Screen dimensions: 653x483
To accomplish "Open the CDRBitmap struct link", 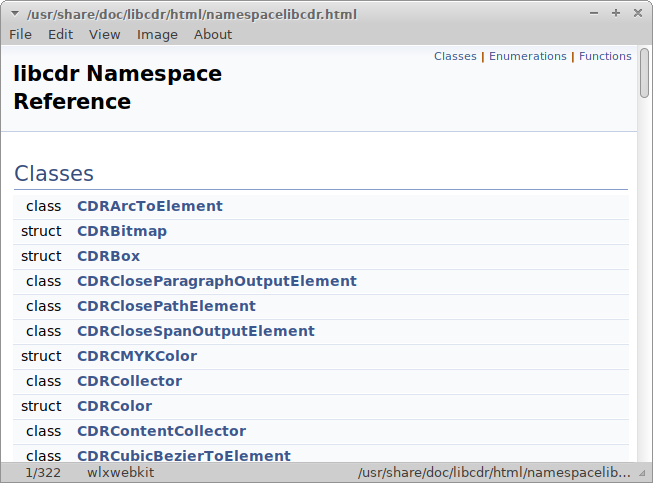I will [x=122, y=231].
